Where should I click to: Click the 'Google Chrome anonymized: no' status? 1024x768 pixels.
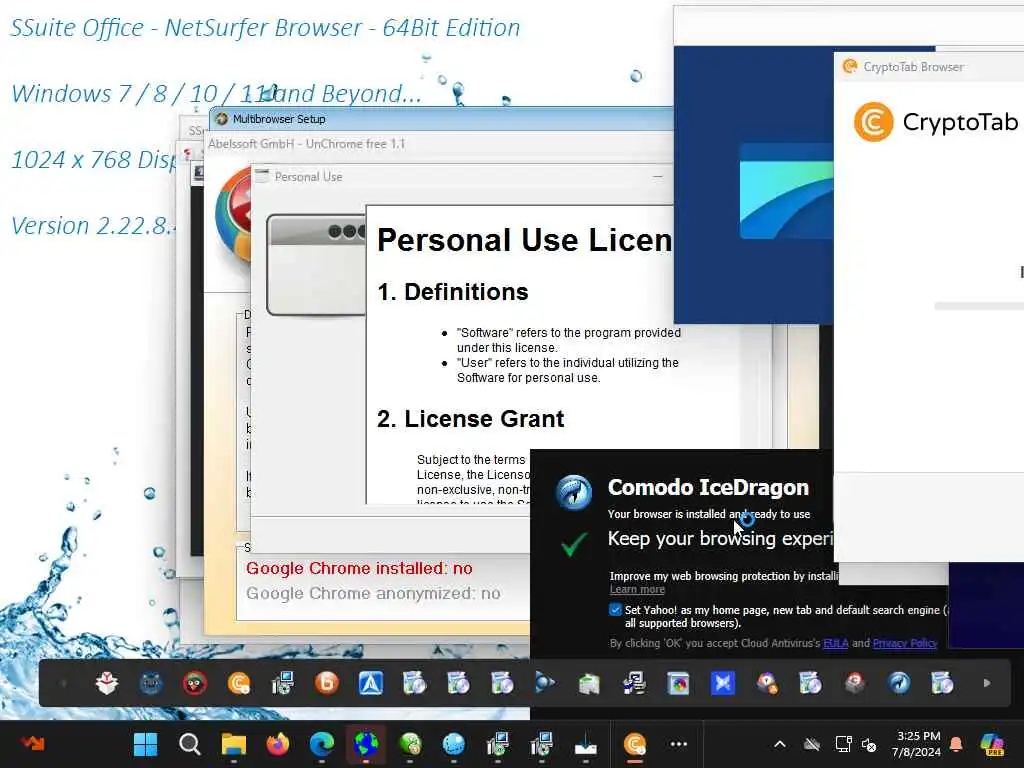[x=373, y=593]
